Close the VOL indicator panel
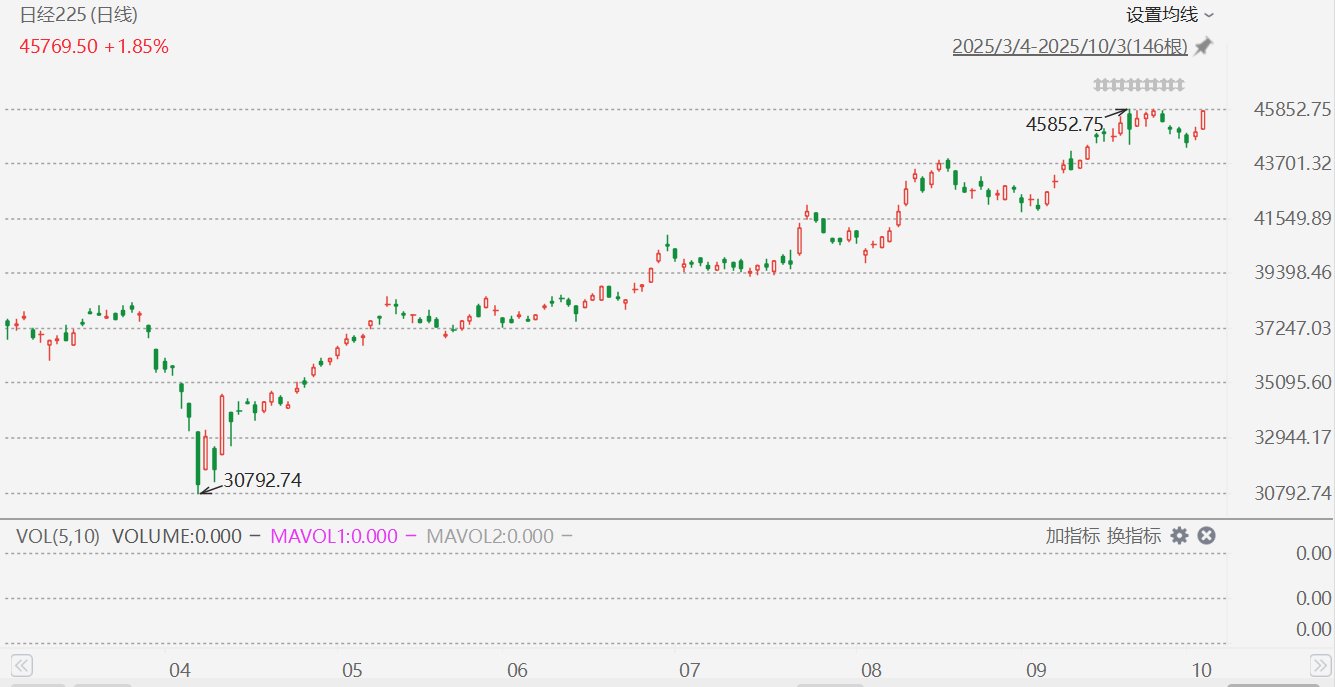Image resolution: width=1335 pixels, height=687 pixels. pos(1207,536)
